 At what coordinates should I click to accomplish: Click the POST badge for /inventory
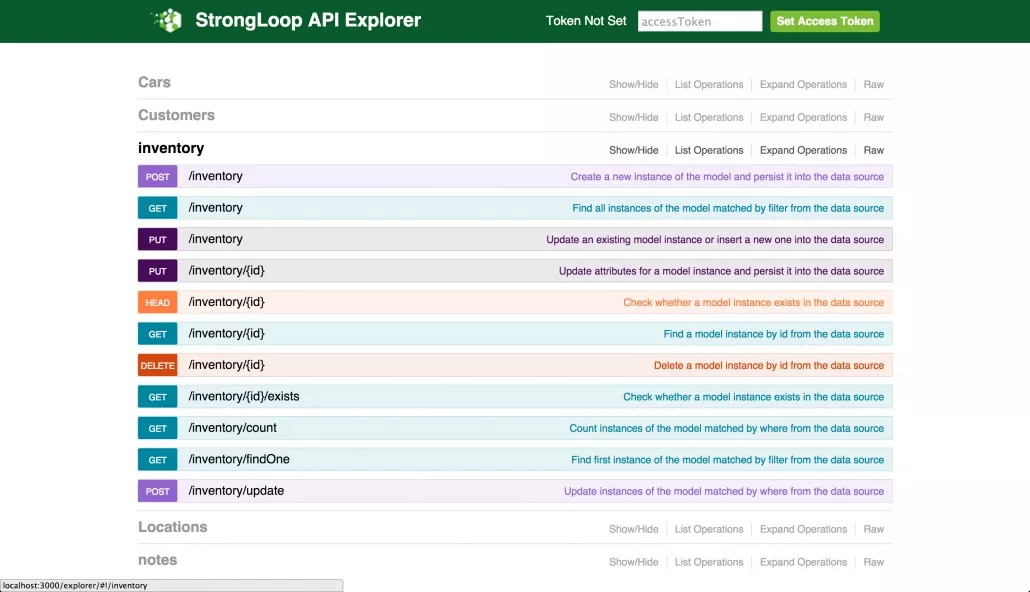pos(157,177)
